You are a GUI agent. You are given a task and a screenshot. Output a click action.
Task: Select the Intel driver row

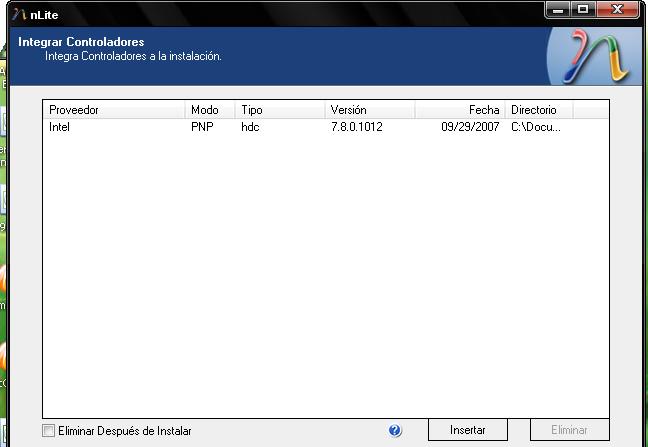(x=326, y=127)
